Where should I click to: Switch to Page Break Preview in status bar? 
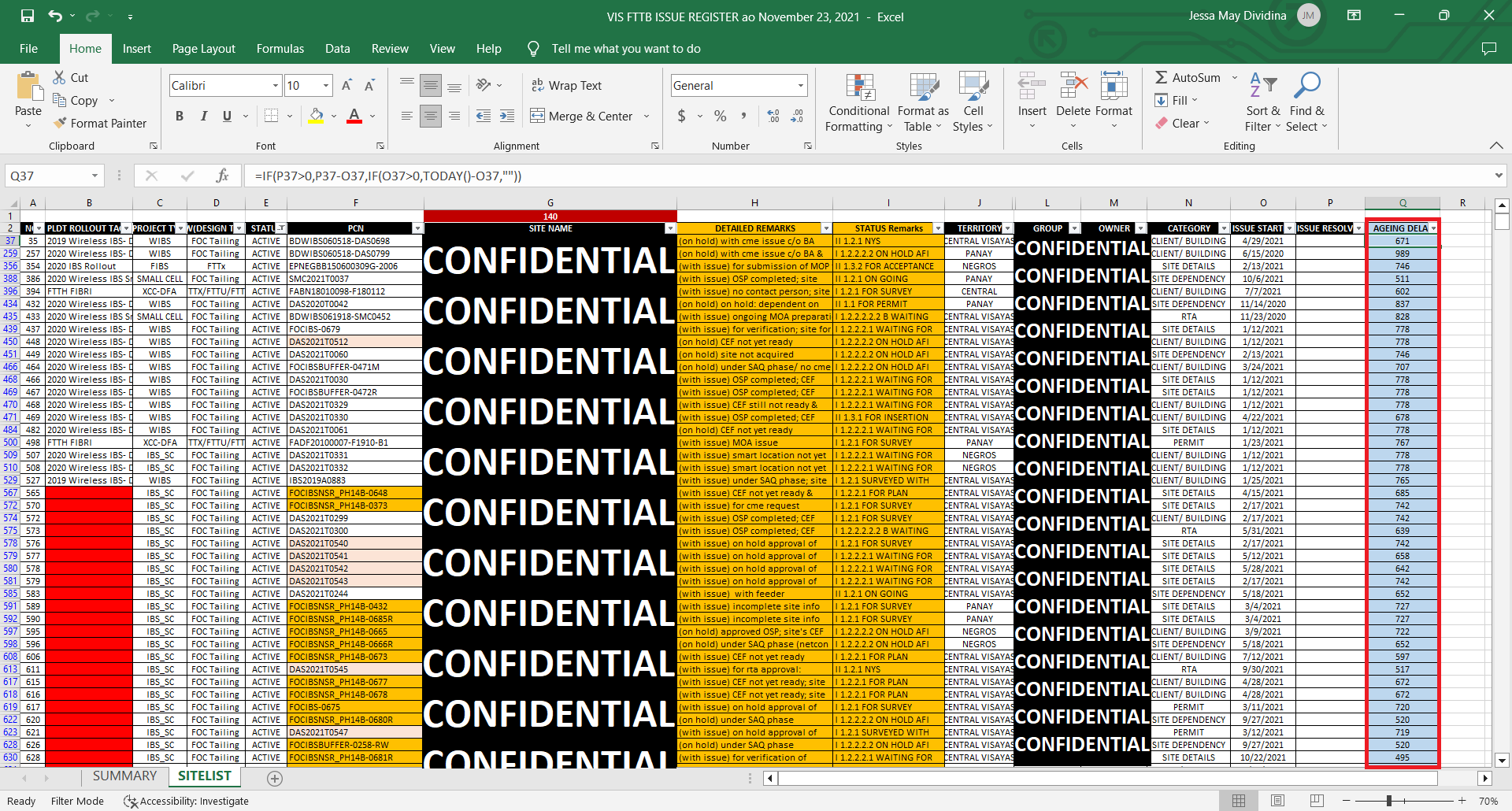[1317, 801]
